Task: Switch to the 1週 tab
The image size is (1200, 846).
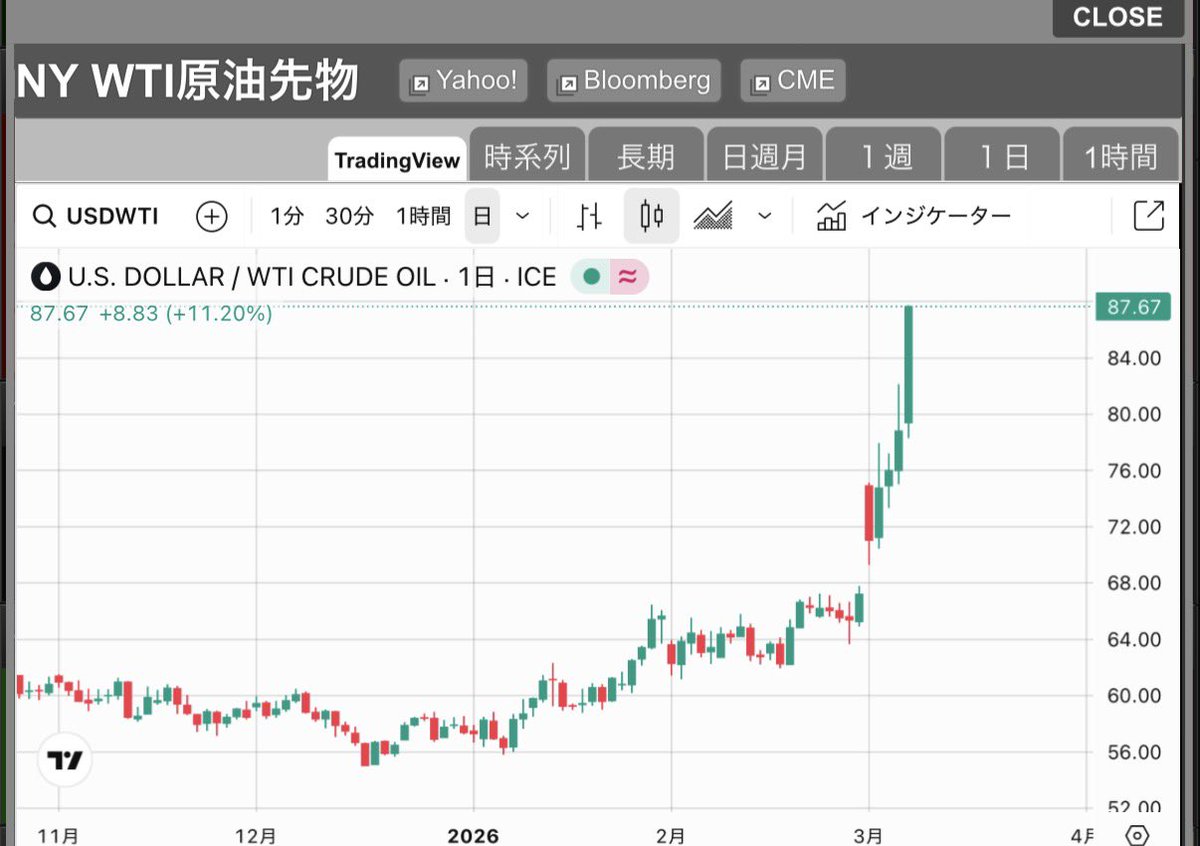Action: tap(883, 156)
